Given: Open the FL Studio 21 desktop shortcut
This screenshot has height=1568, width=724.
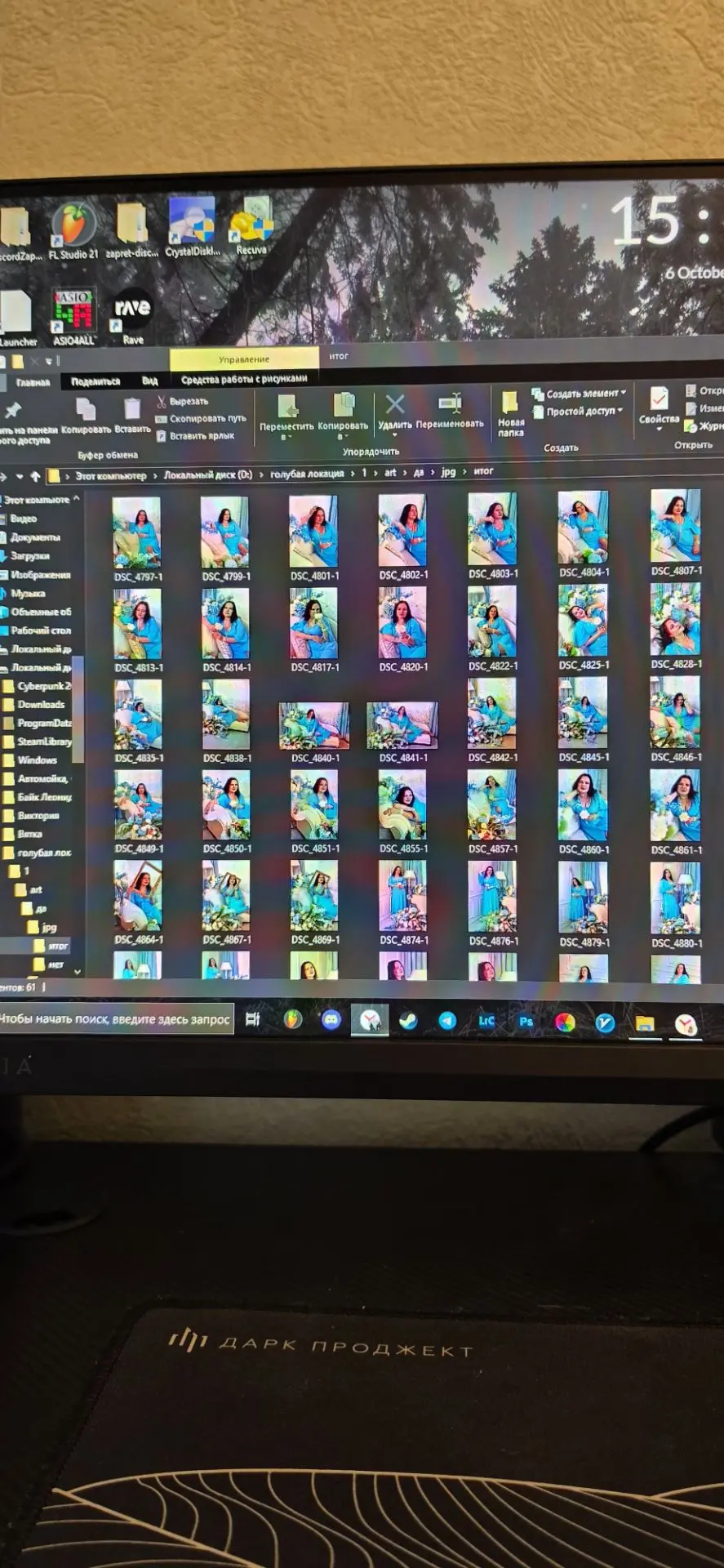Looking at the screenshot, I should tap(73, 233).
